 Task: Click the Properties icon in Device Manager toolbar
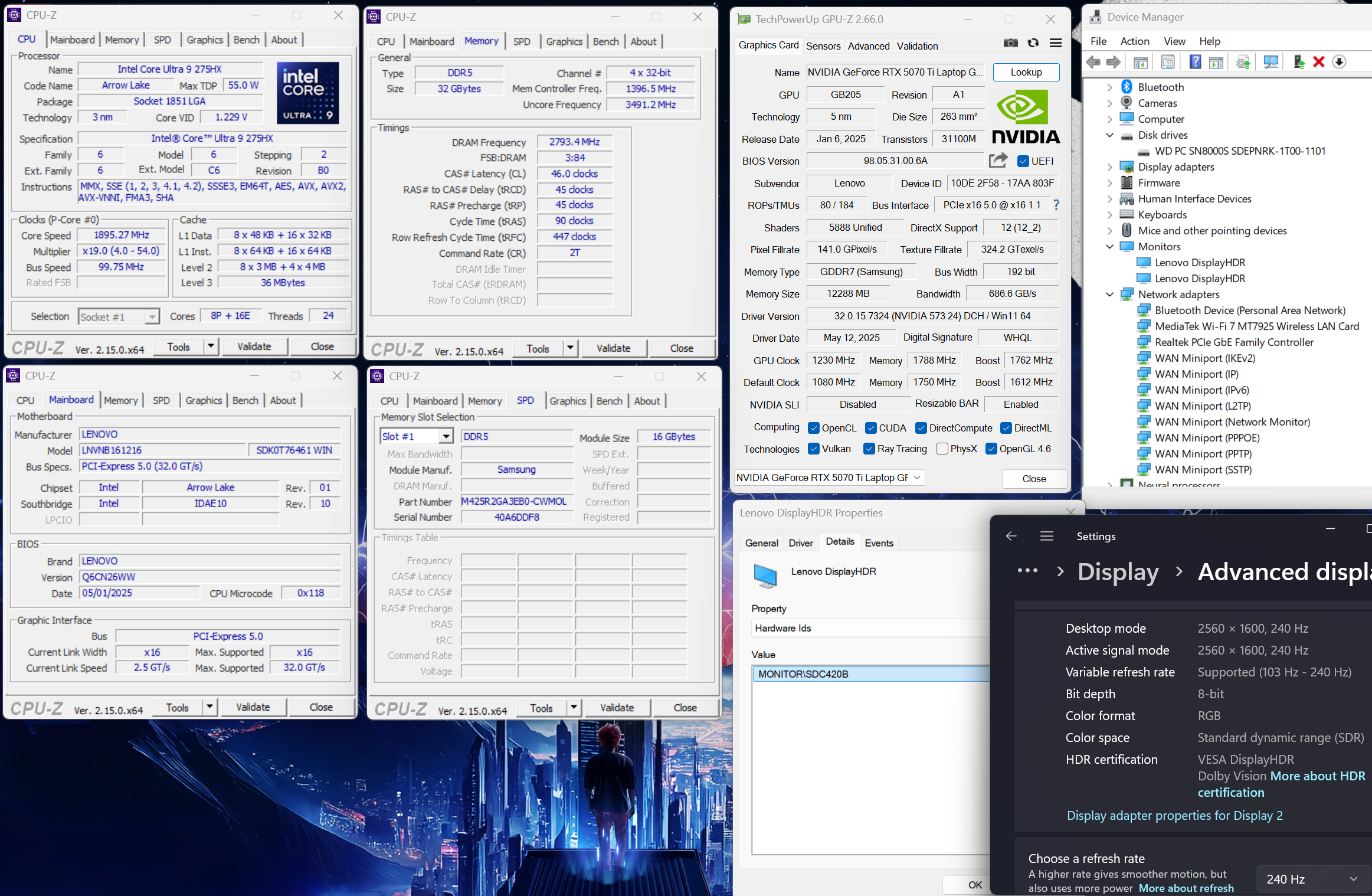click(1168, 62)
